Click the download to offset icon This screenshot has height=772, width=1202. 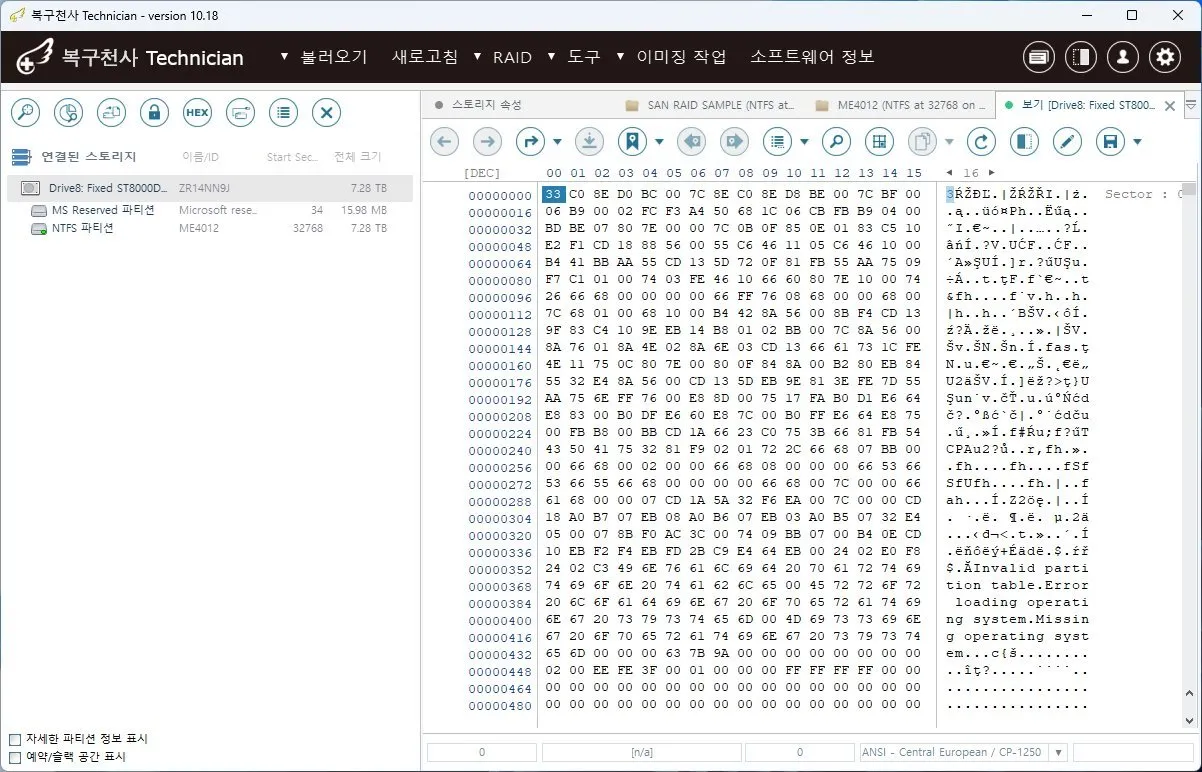[589, 142]
